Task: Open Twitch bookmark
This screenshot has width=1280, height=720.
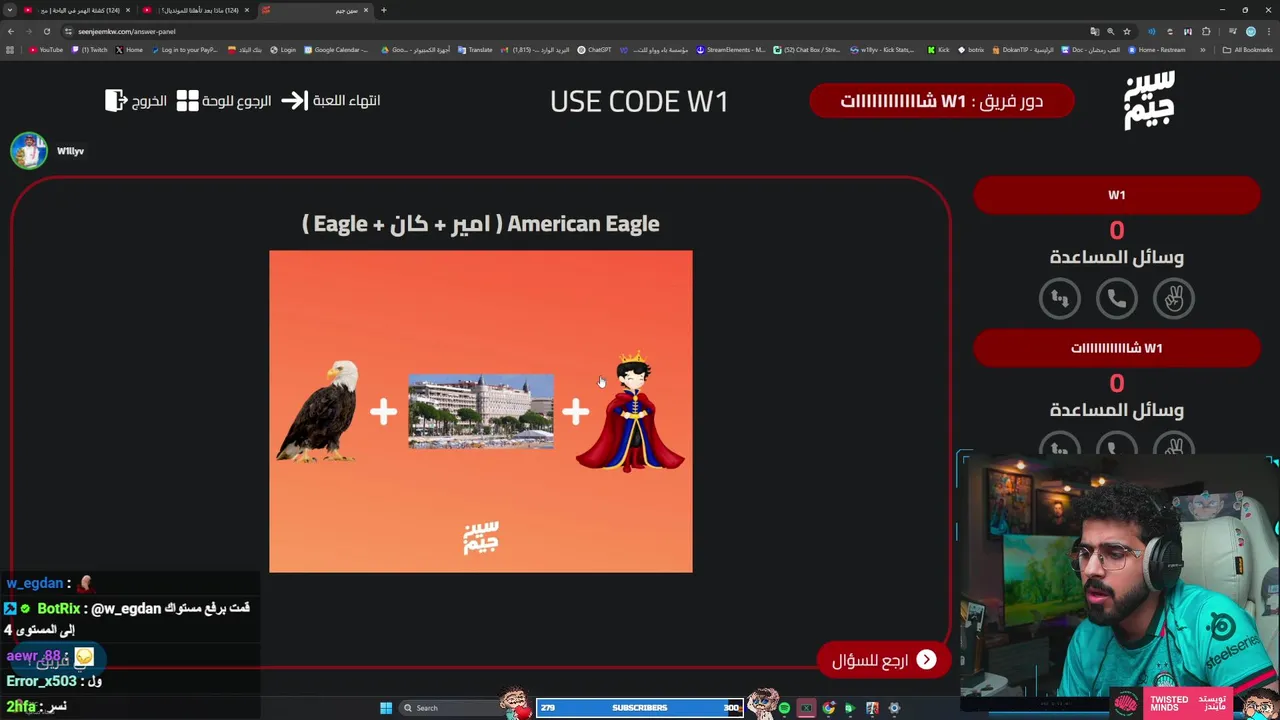Action: click(x=90, y=49)
